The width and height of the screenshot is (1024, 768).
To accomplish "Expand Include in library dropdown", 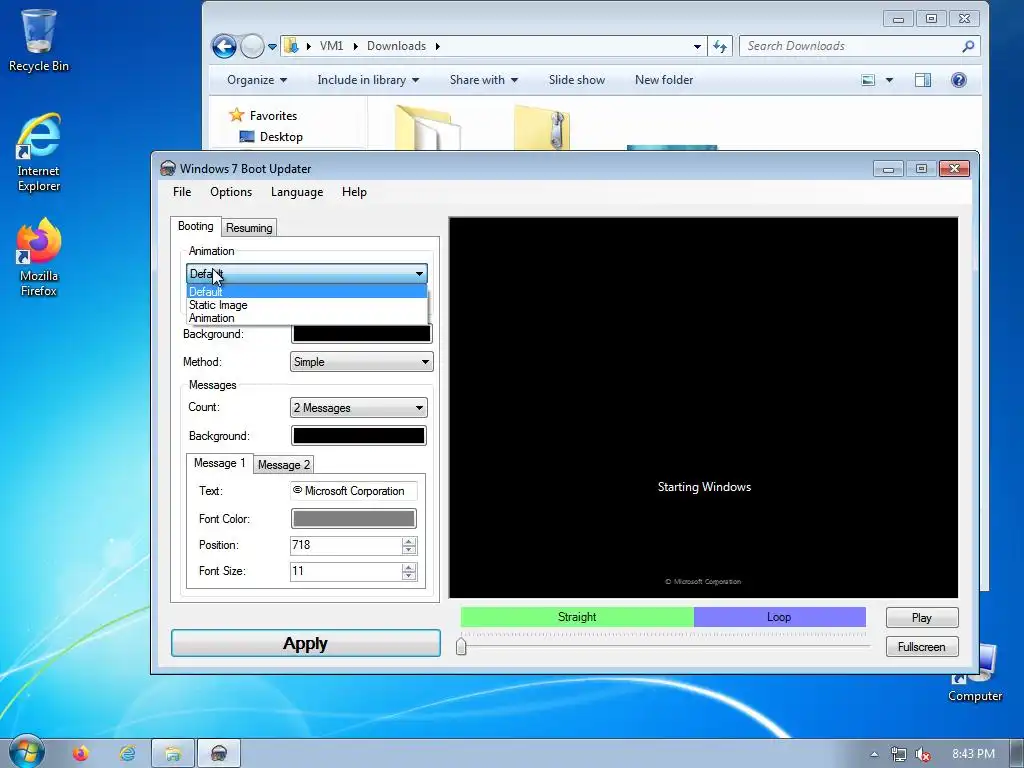I will 368,80.
